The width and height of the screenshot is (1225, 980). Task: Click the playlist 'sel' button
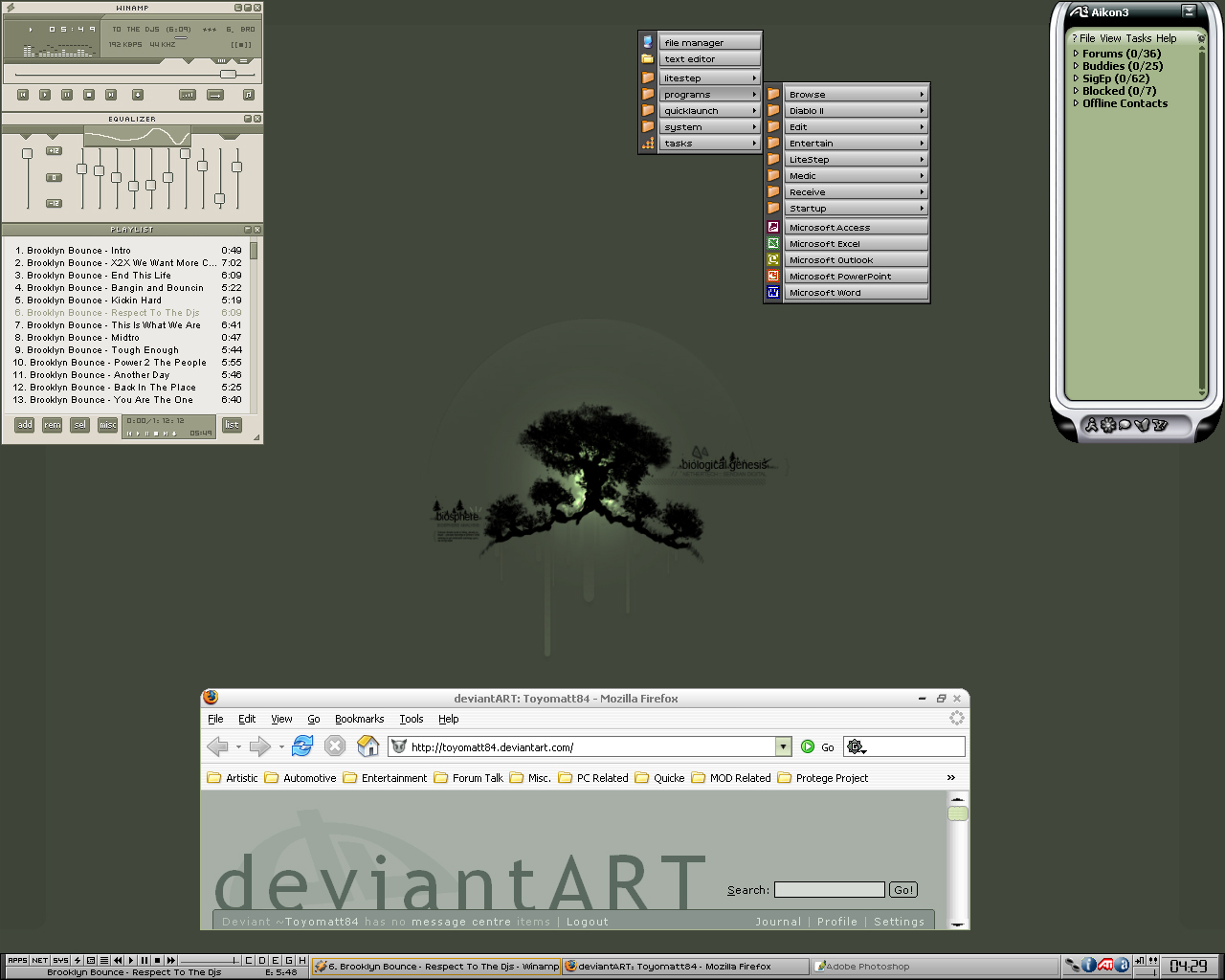click(80, 425)
